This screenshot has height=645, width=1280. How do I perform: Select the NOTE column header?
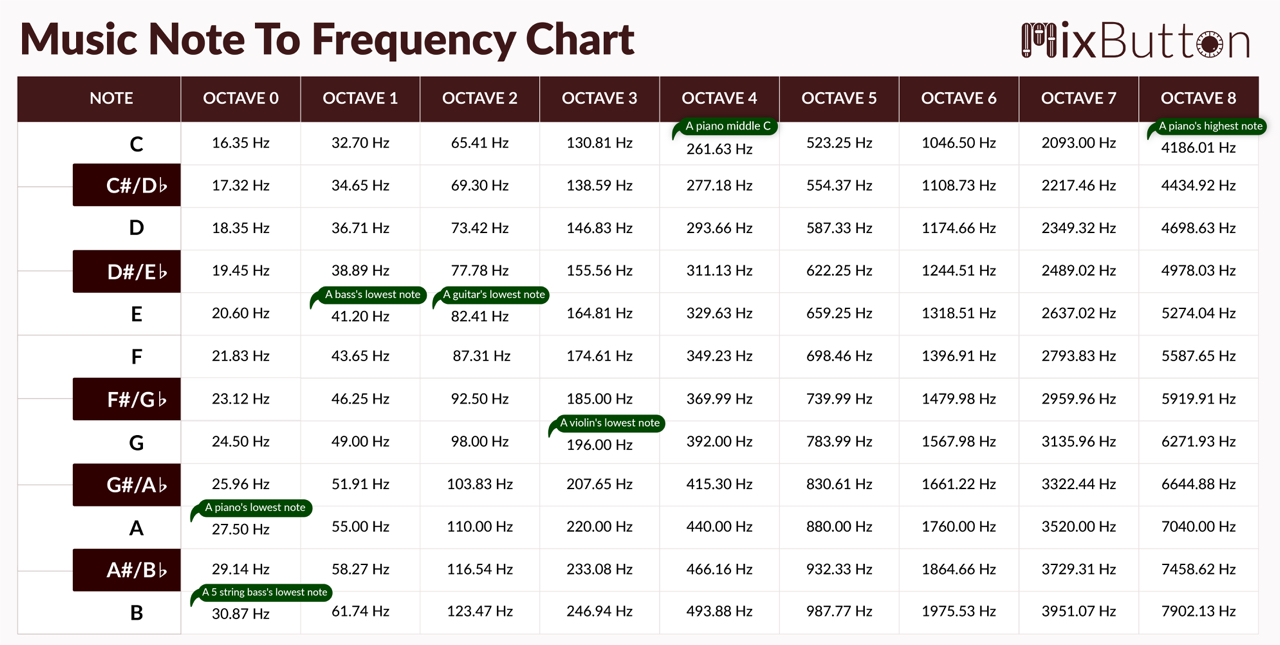(111, 98)
